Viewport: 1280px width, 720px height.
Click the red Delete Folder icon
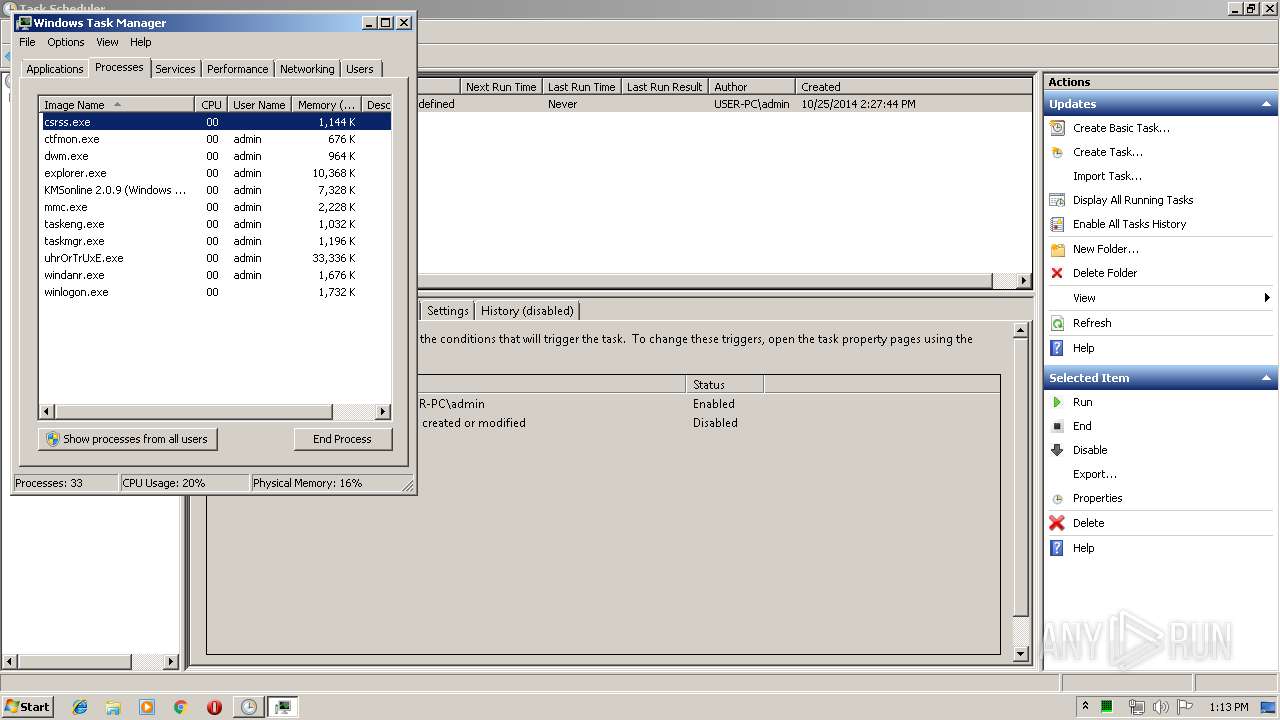pyautogui.click(x=1057, y=273)
